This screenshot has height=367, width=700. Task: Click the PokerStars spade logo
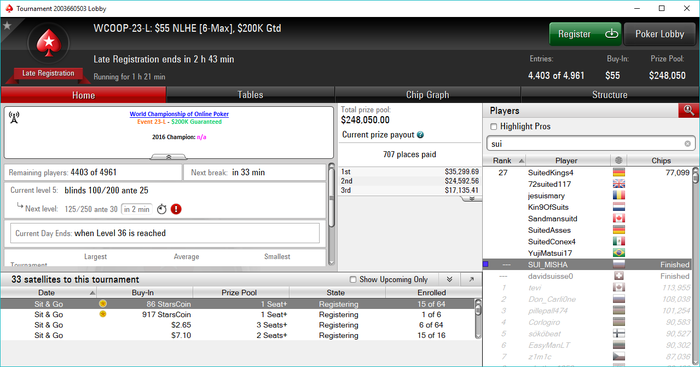49,43
